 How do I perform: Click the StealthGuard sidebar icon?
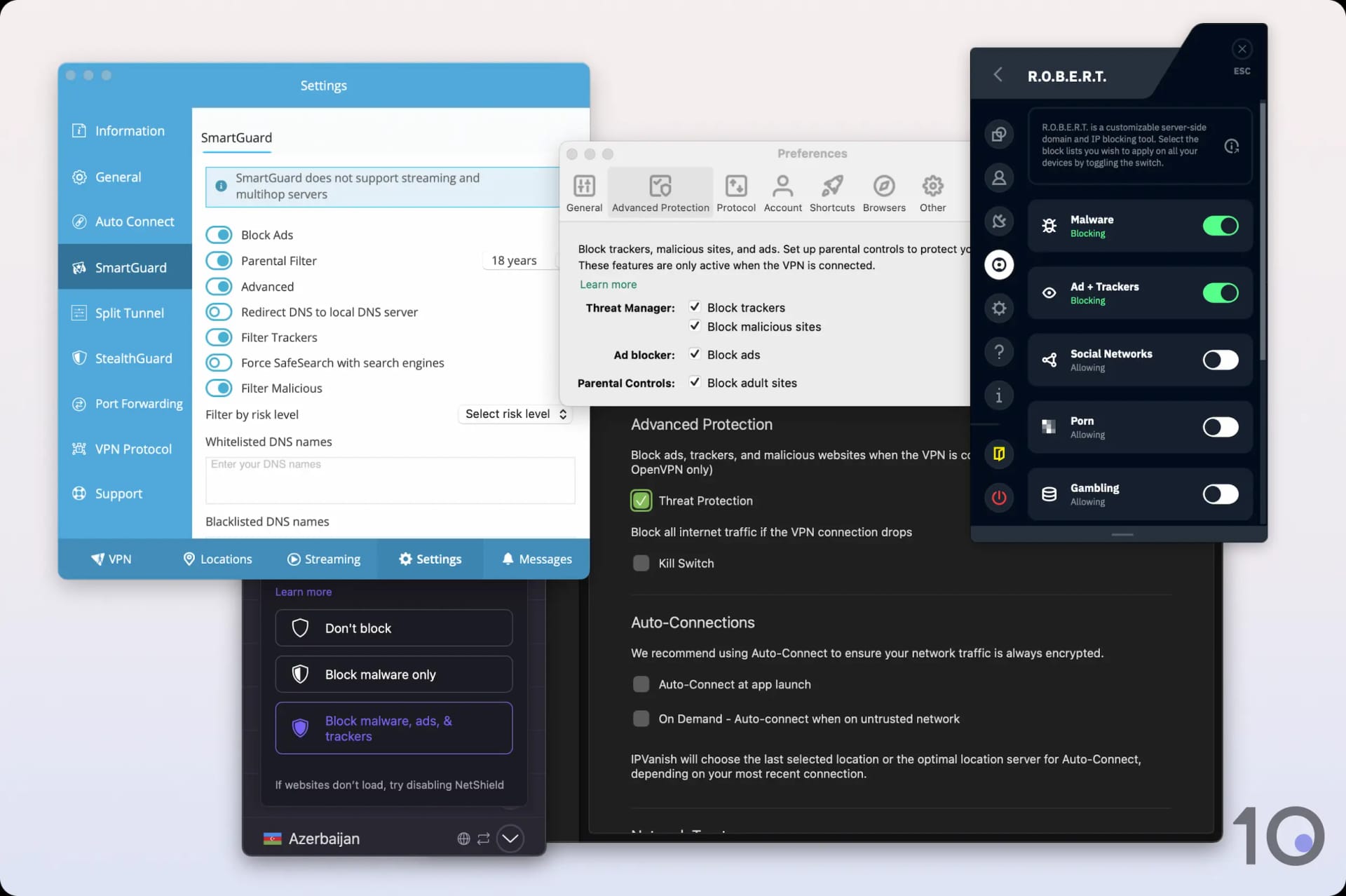79,358
